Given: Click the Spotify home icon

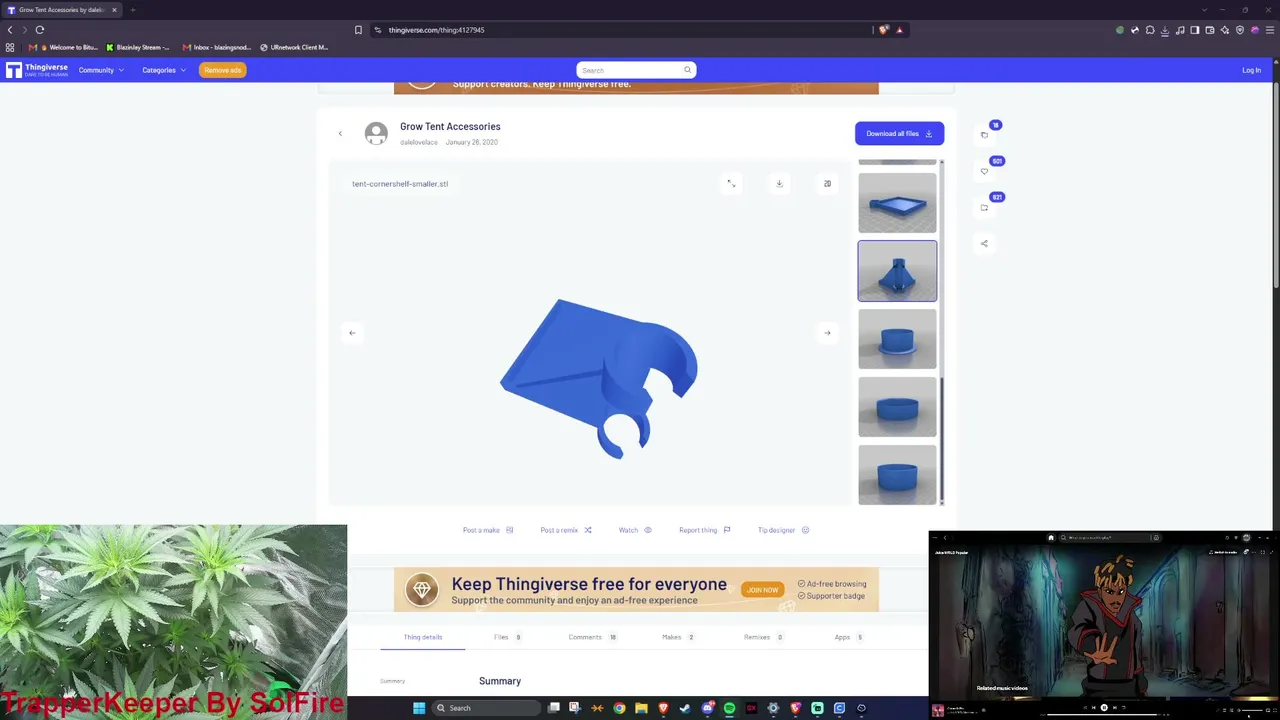Looking at the screenshot, I should pyautogui.click(x=1051, y=537).
